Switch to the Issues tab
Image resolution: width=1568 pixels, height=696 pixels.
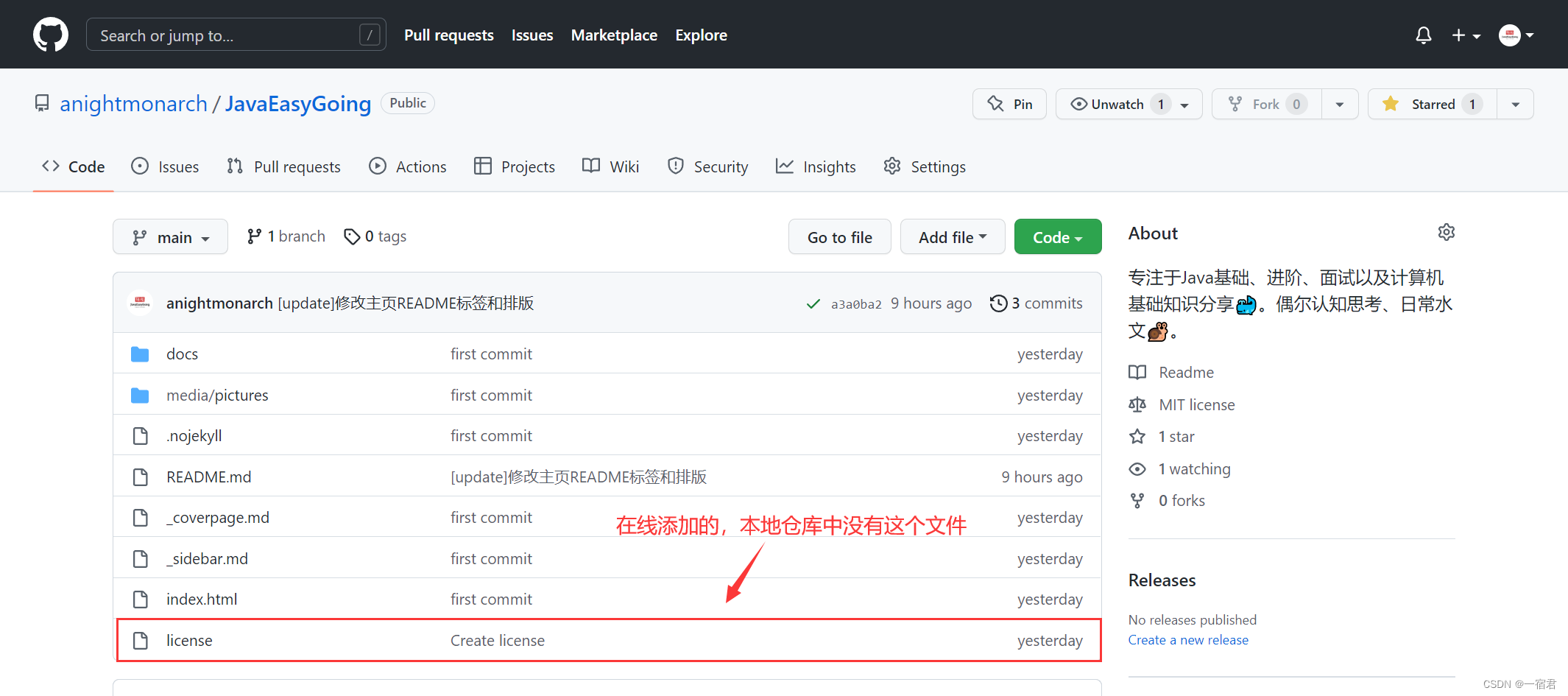click(165, 166)
